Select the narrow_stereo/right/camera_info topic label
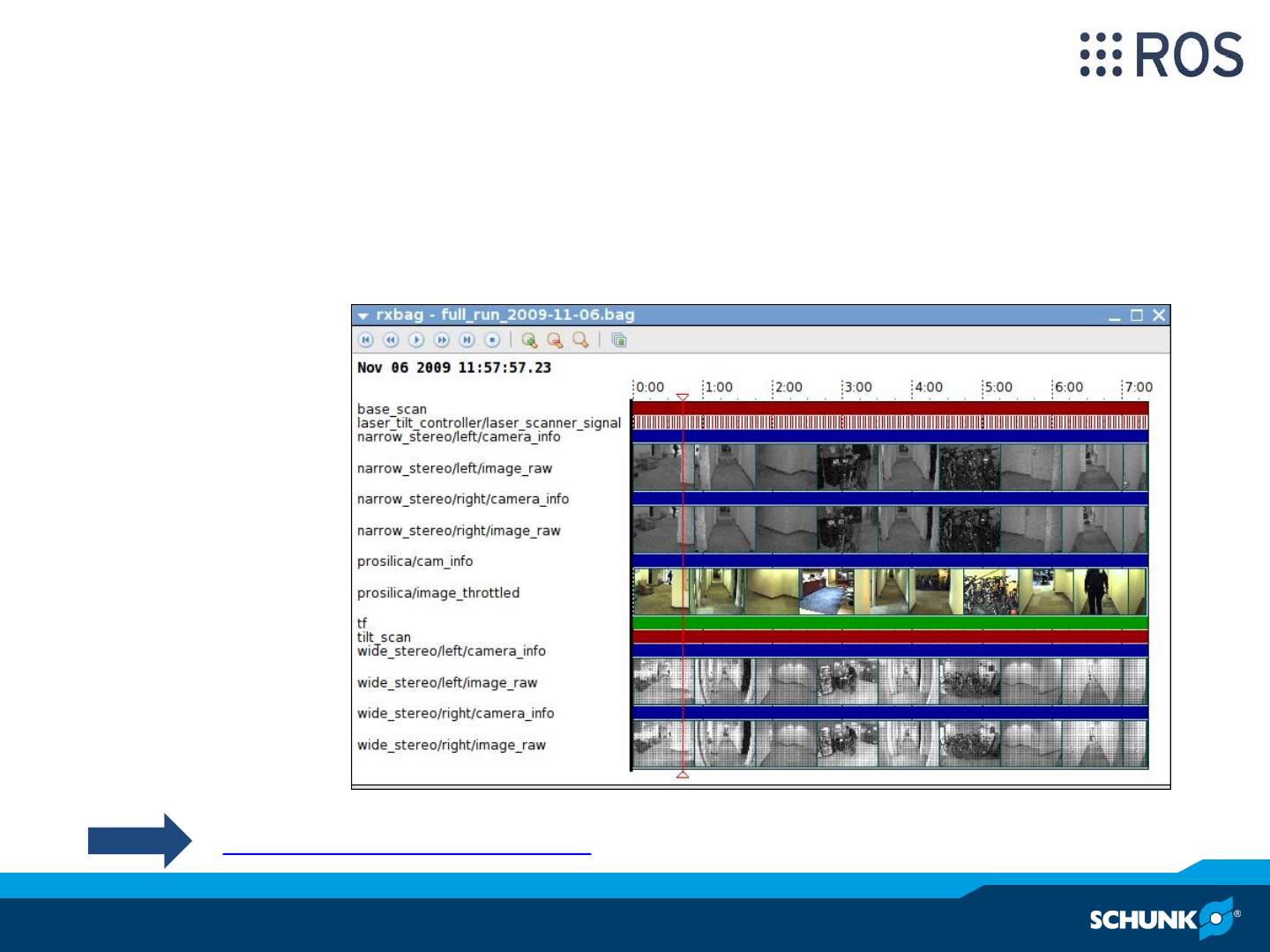Screen dimensions: 1270x952 (x=463, y=499)
